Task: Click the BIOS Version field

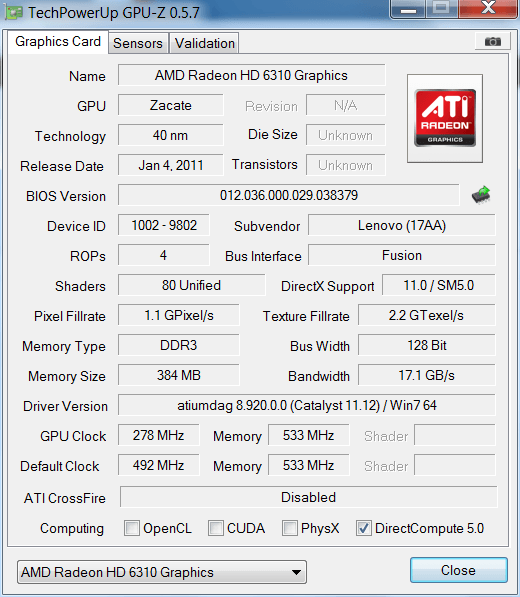Action: pyautogui.click(x=289, y=195)
